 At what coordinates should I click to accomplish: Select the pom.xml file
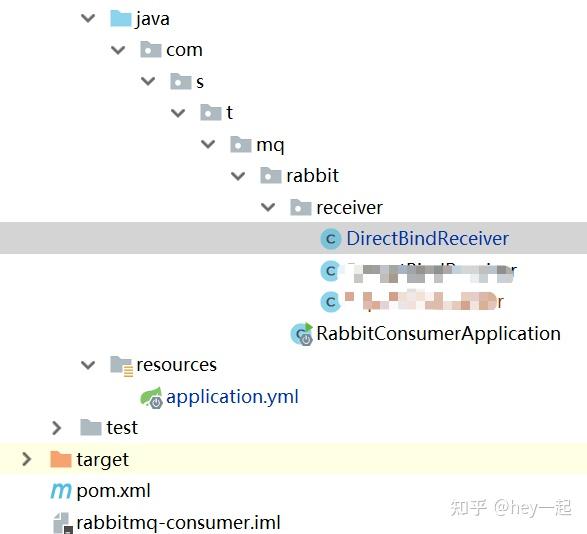pyautogui.click(x=113, y=491)
